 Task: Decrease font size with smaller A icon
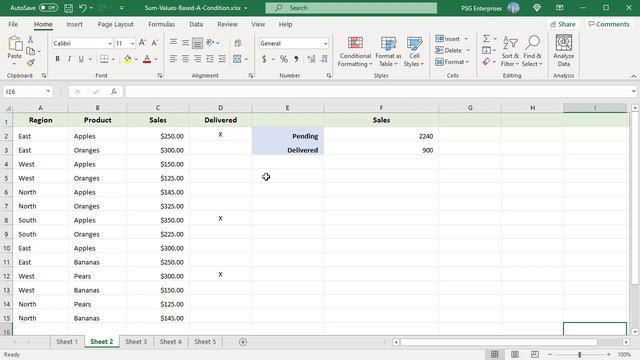coord(155,43)
